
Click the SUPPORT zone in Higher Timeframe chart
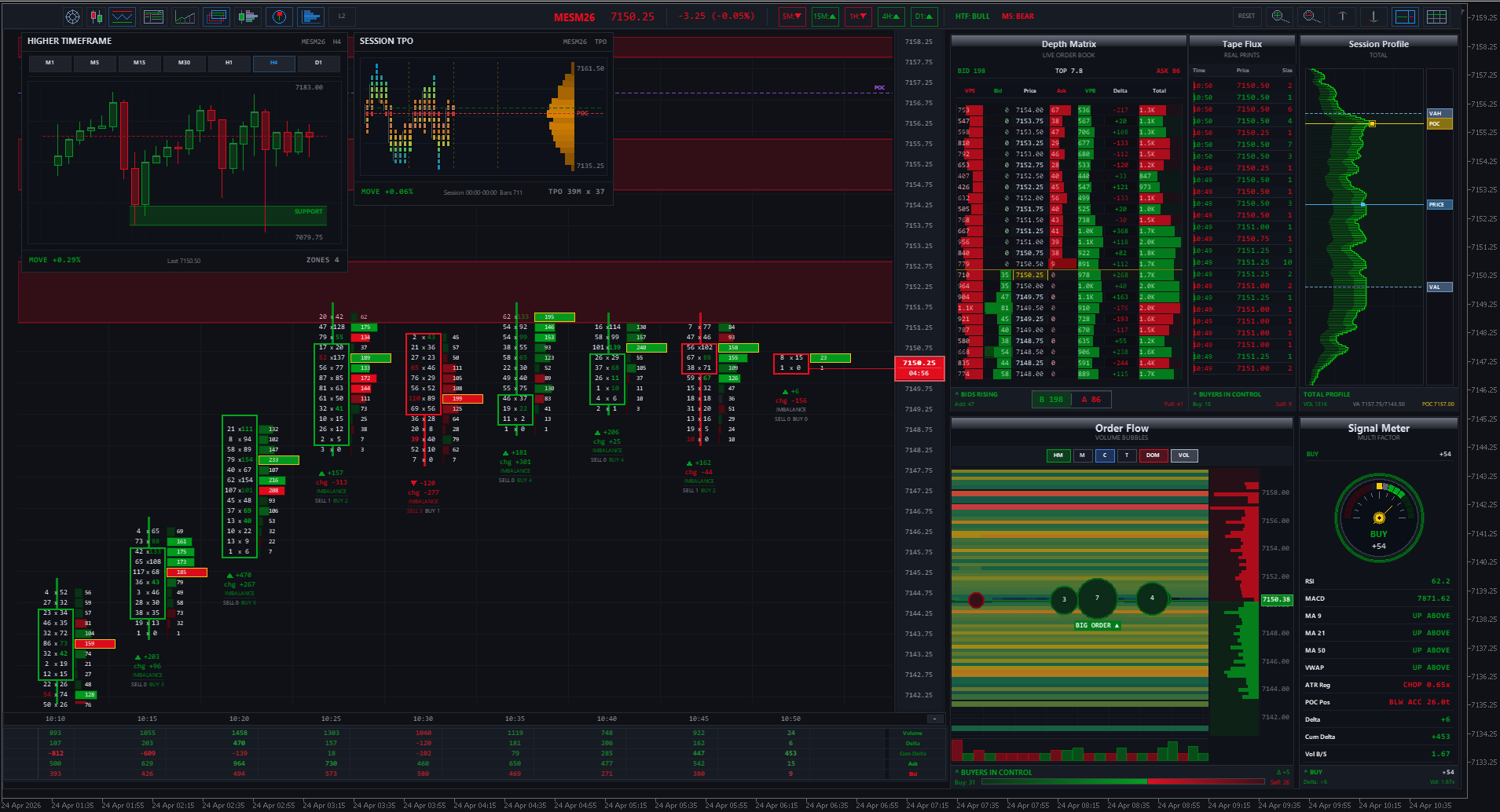[228, 215]
